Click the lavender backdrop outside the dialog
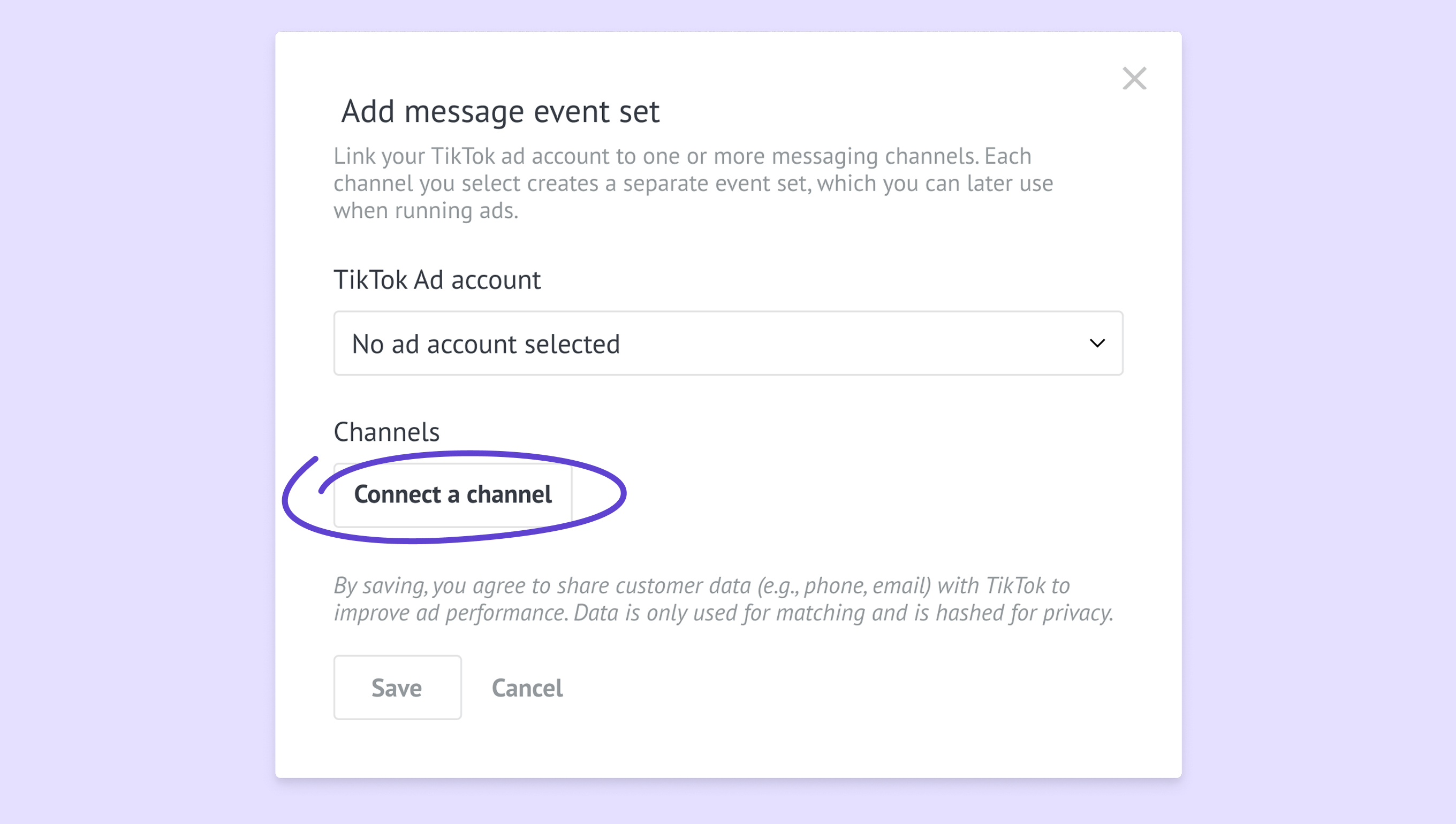Image resolution: width=1456 pixels, height=824 pixels. pos(136,396)
